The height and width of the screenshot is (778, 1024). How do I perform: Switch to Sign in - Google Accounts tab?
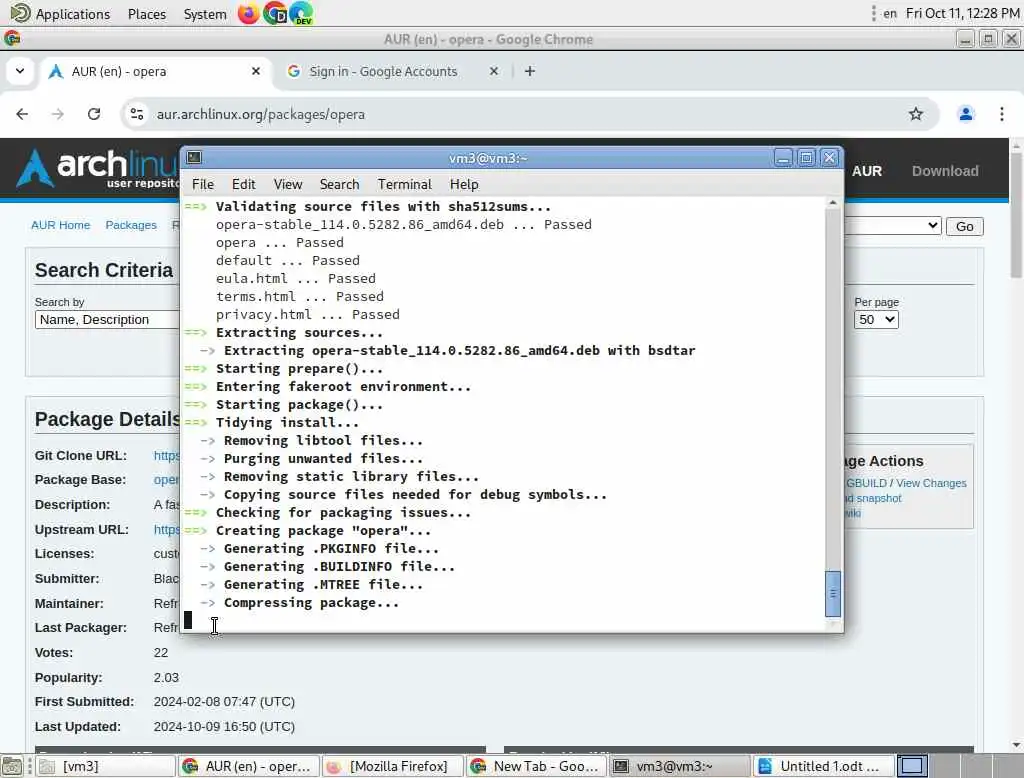coord(383,71)
